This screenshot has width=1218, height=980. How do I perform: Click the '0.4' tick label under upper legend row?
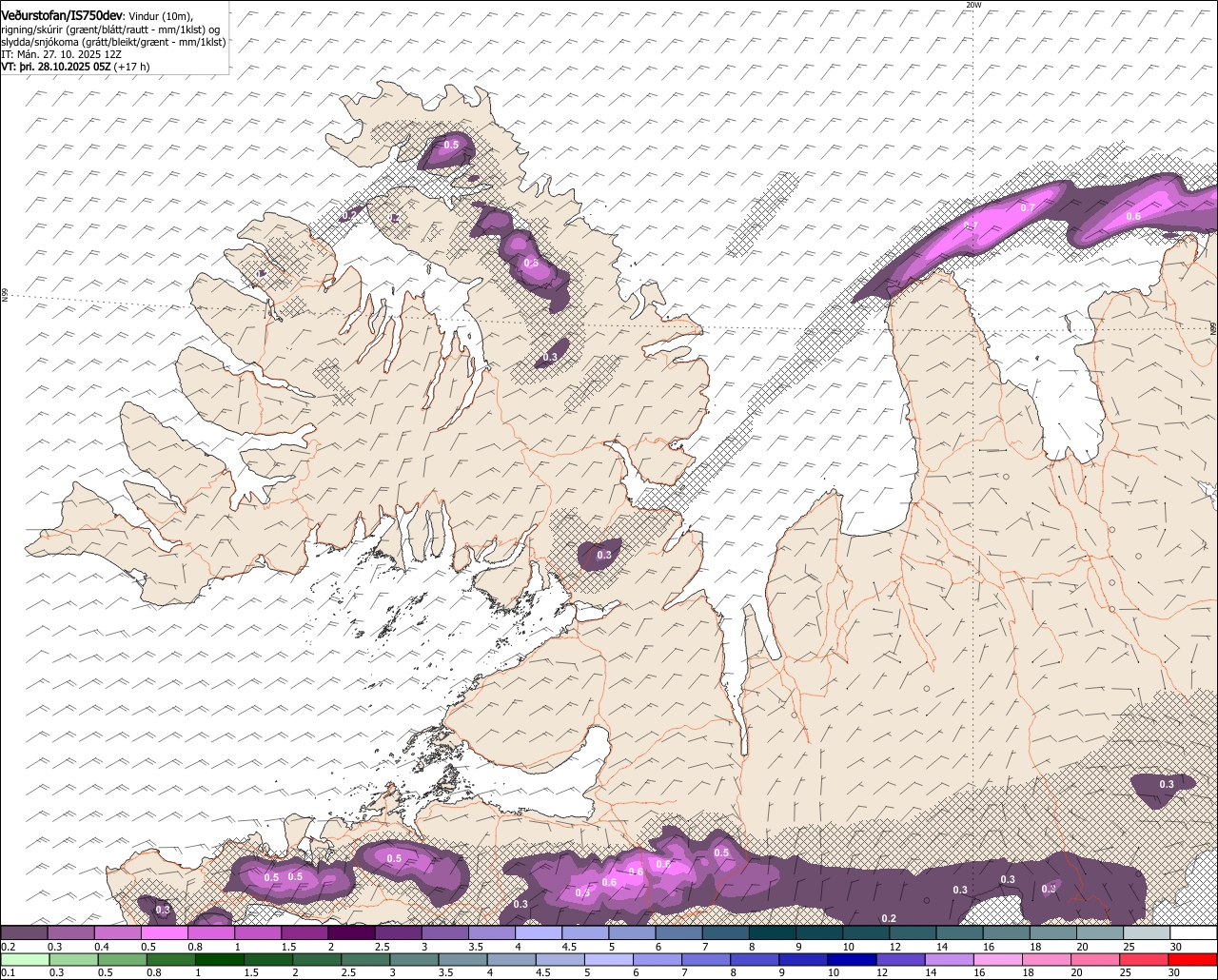pyautogui.click(x=101, y=947)
